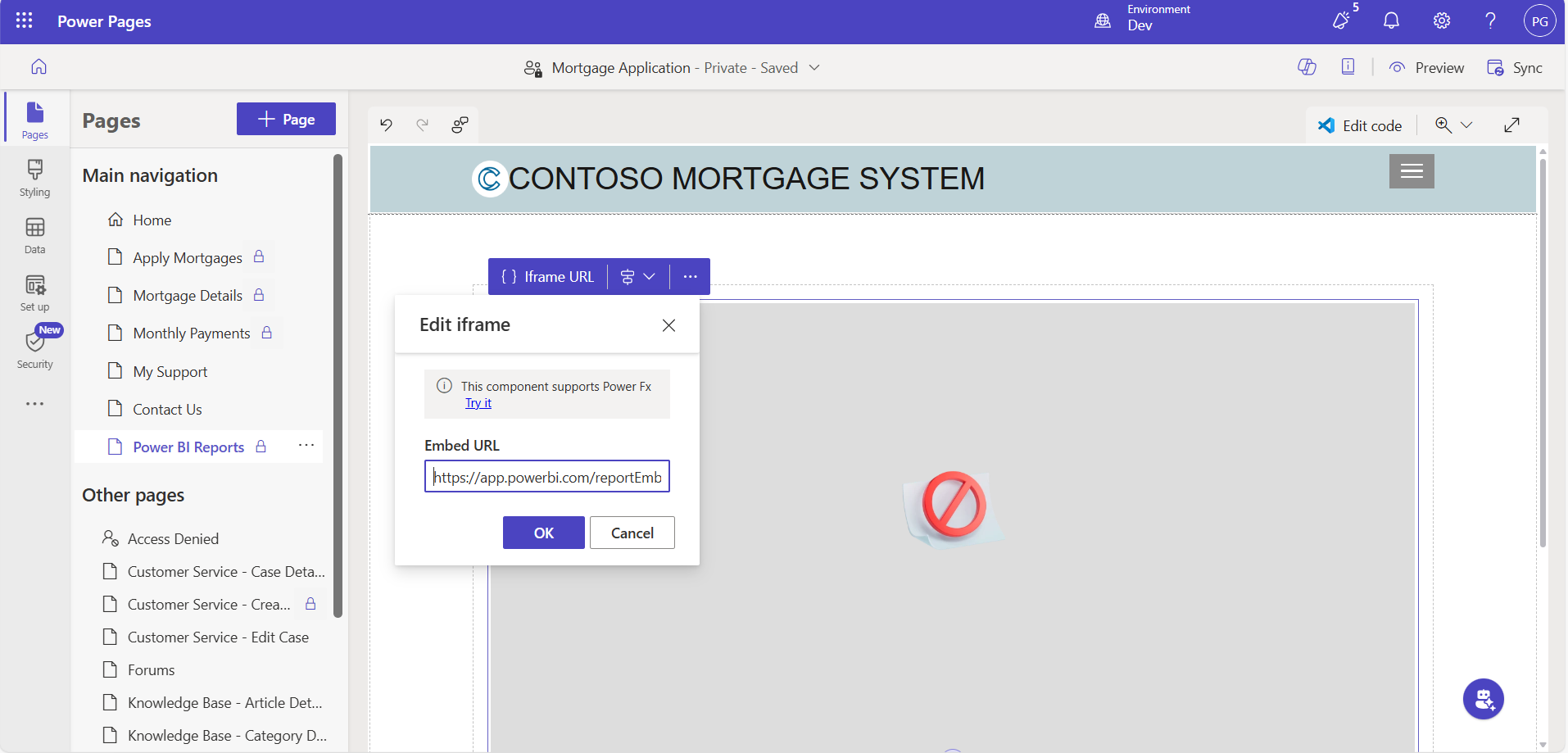Open the app launcher waffle icon
Image resolution: width=1568 pixels, height=753 pixels.
[24, 21]
